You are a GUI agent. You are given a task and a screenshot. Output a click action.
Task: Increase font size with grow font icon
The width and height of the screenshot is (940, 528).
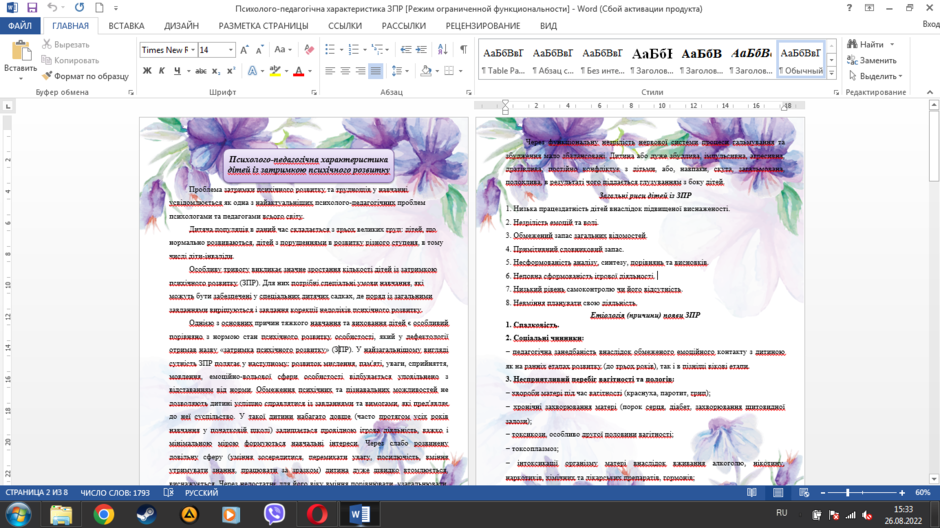coord(244,50)
